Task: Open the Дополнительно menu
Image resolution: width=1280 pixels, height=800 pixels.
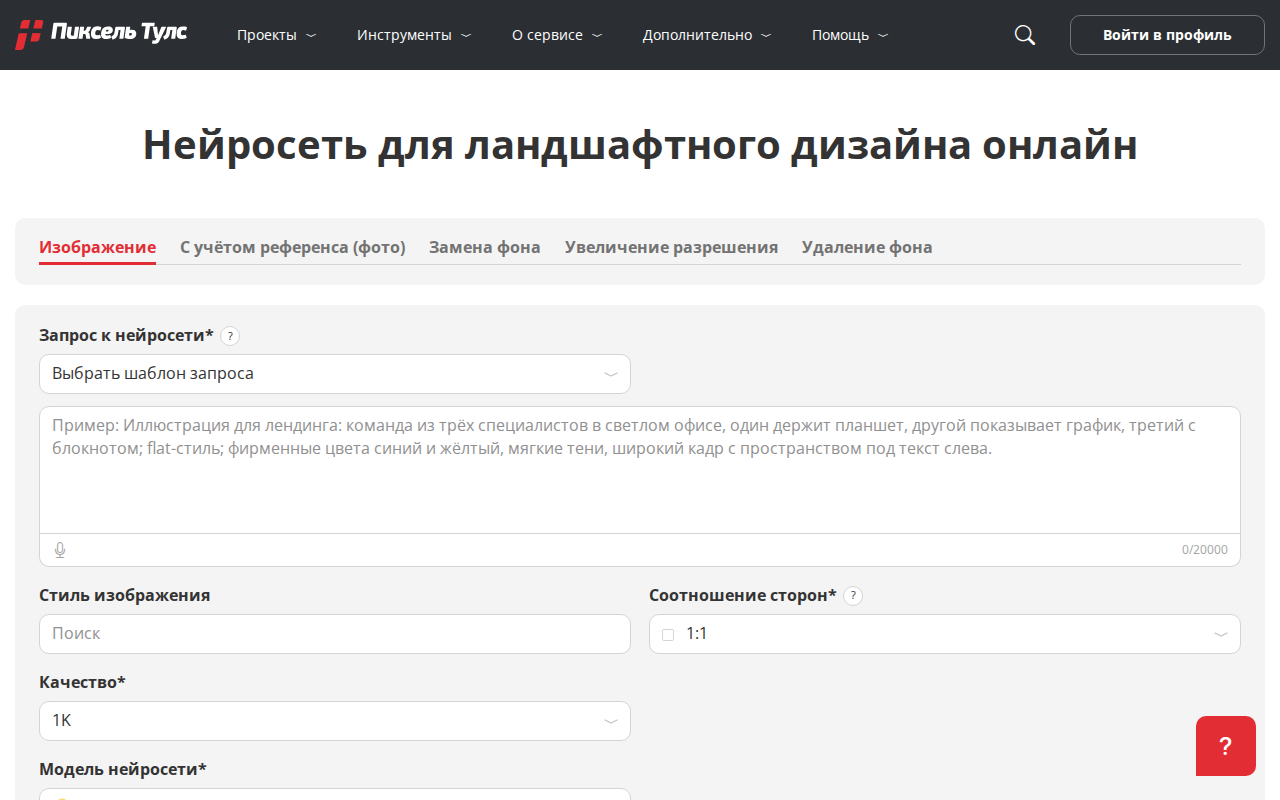Action: 707,35
